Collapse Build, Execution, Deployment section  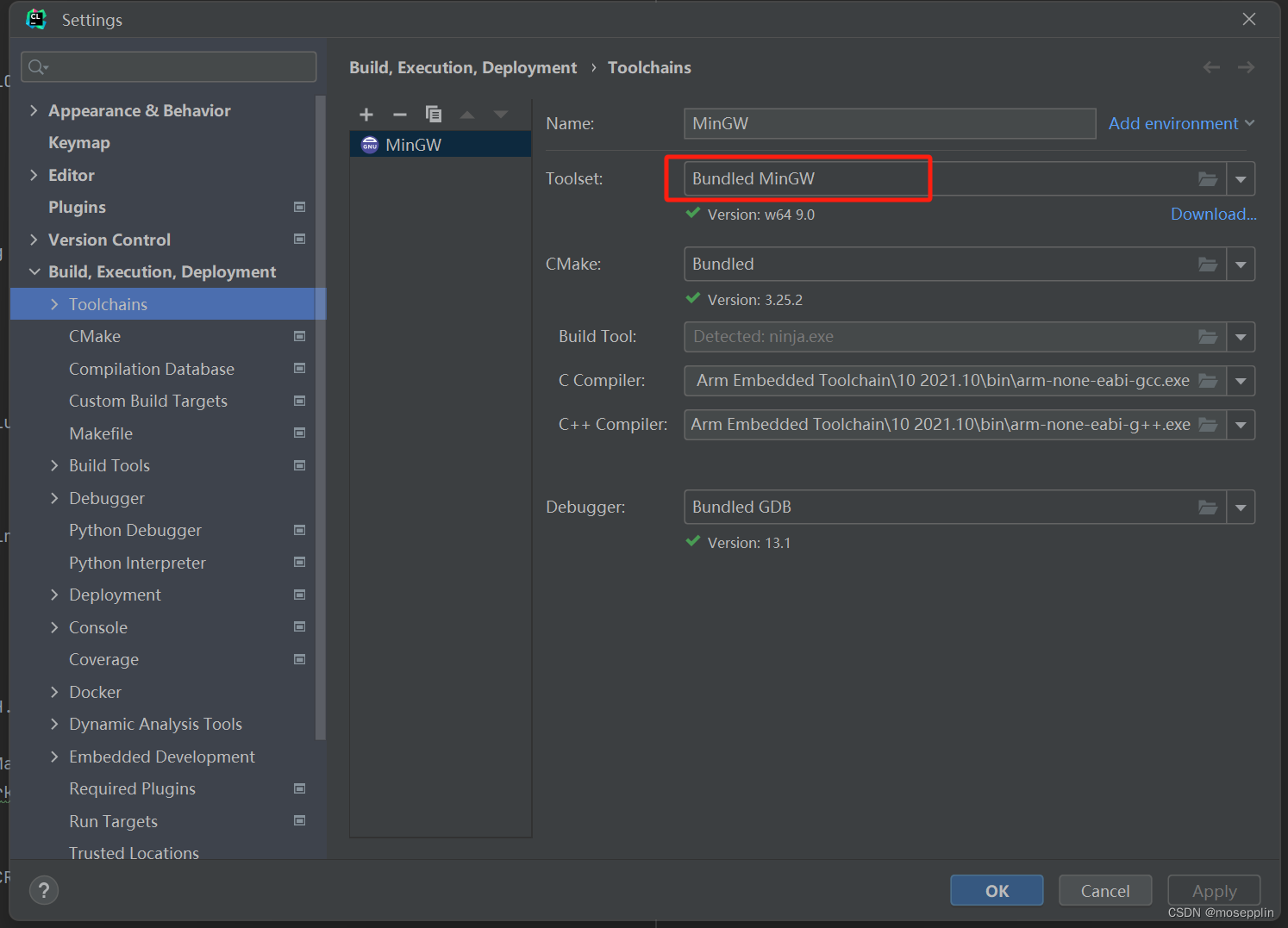[x=34, y=271]
